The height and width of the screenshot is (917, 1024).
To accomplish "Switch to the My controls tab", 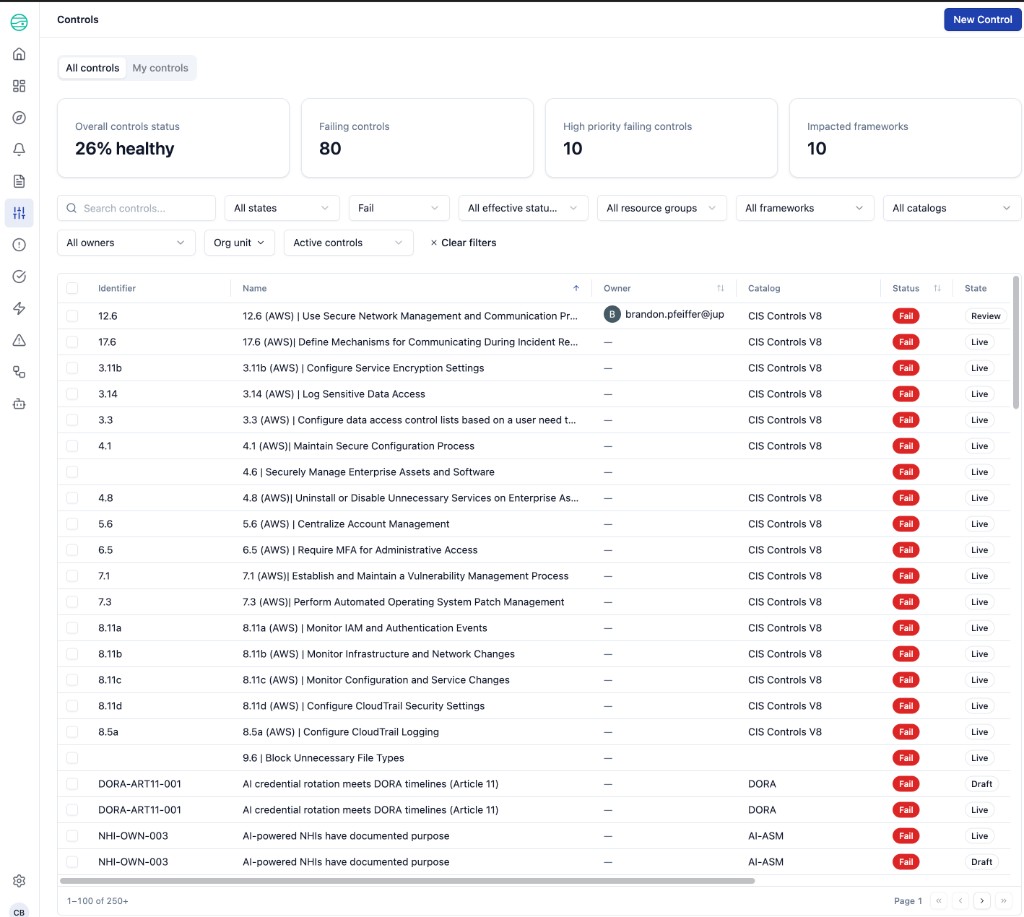I will (160, 68).
